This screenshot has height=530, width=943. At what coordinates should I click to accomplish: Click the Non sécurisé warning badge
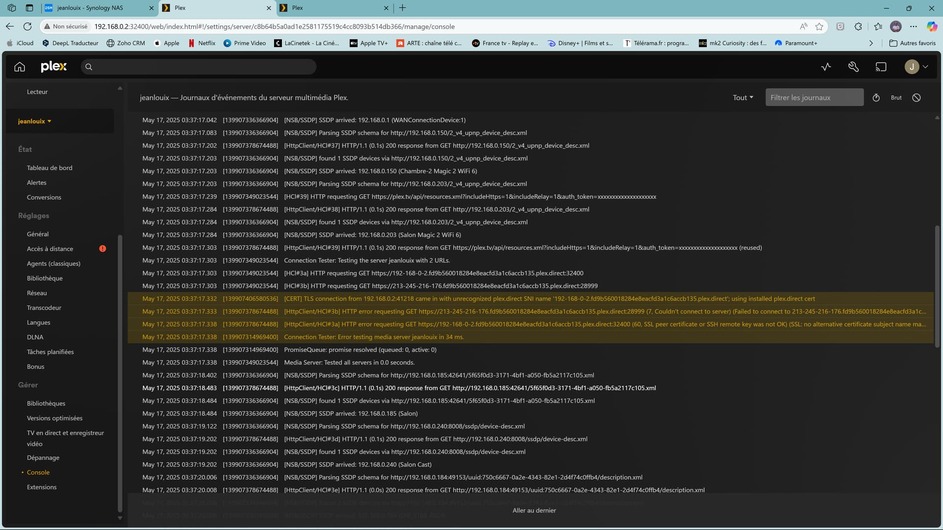click(x=66, y=26)
